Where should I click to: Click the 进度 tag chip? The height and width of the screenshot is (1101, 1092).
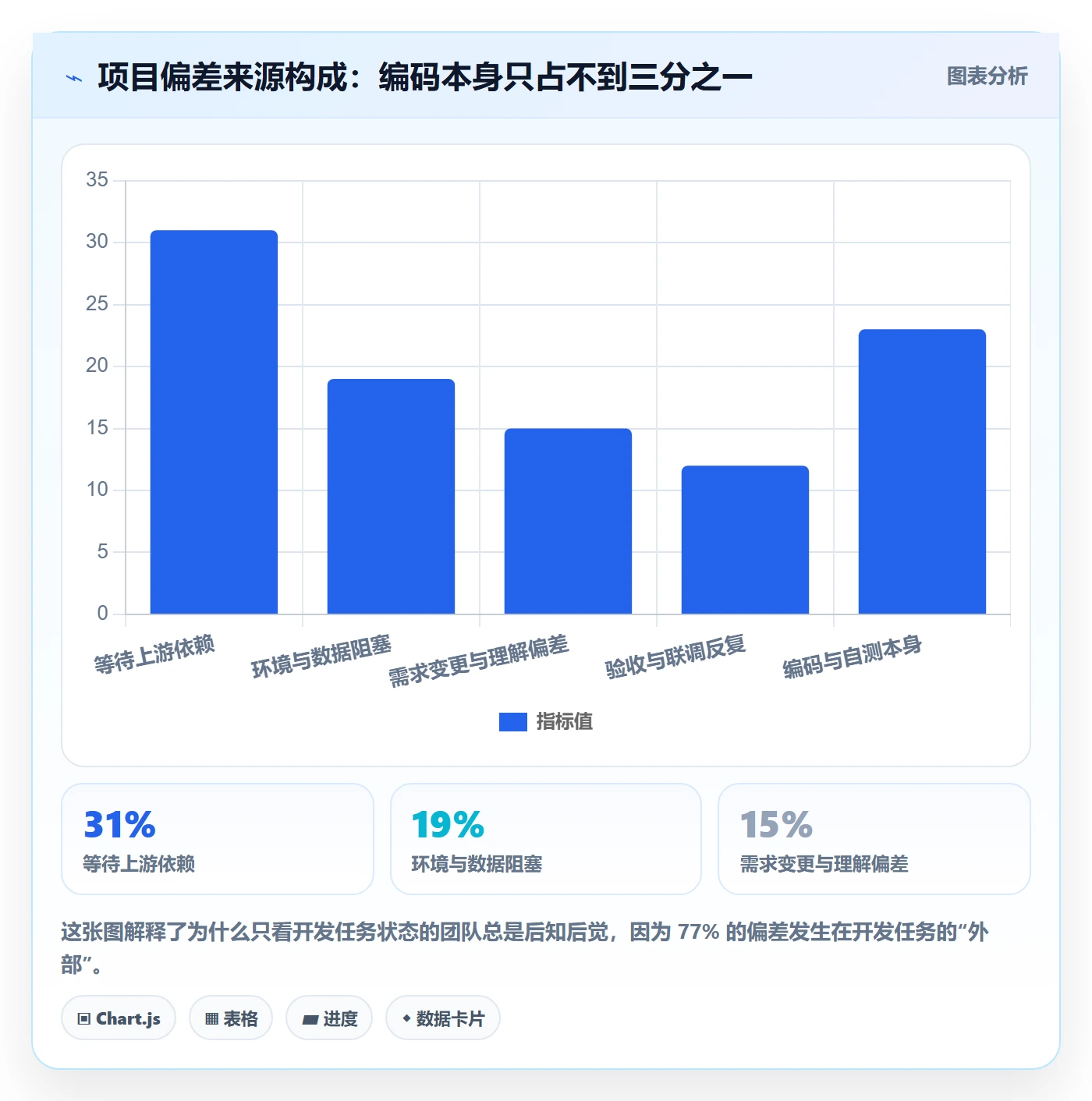coord(329,1018)
